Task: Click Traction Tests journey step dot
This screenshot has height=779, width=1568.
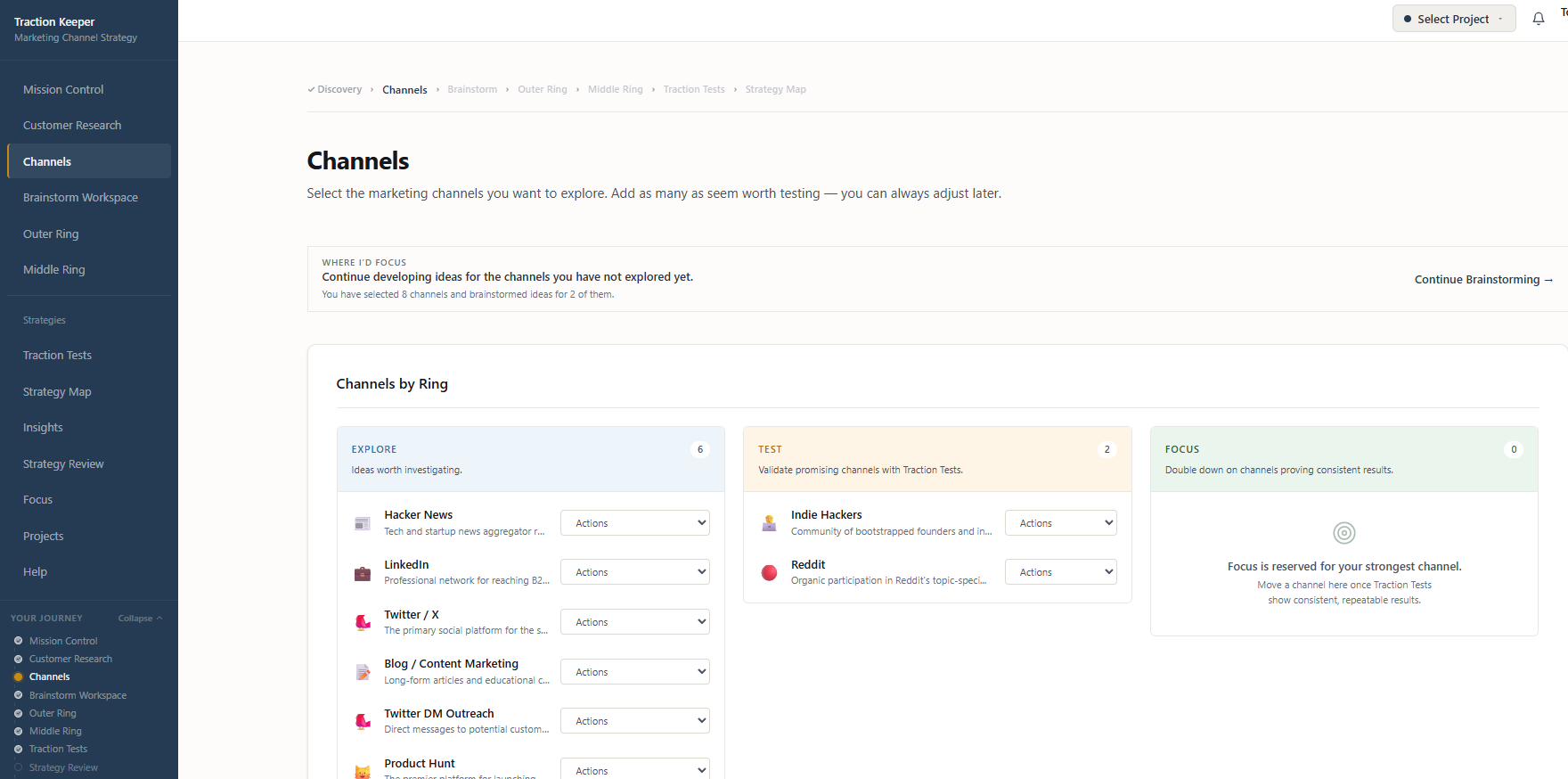Action: [18, 749]
